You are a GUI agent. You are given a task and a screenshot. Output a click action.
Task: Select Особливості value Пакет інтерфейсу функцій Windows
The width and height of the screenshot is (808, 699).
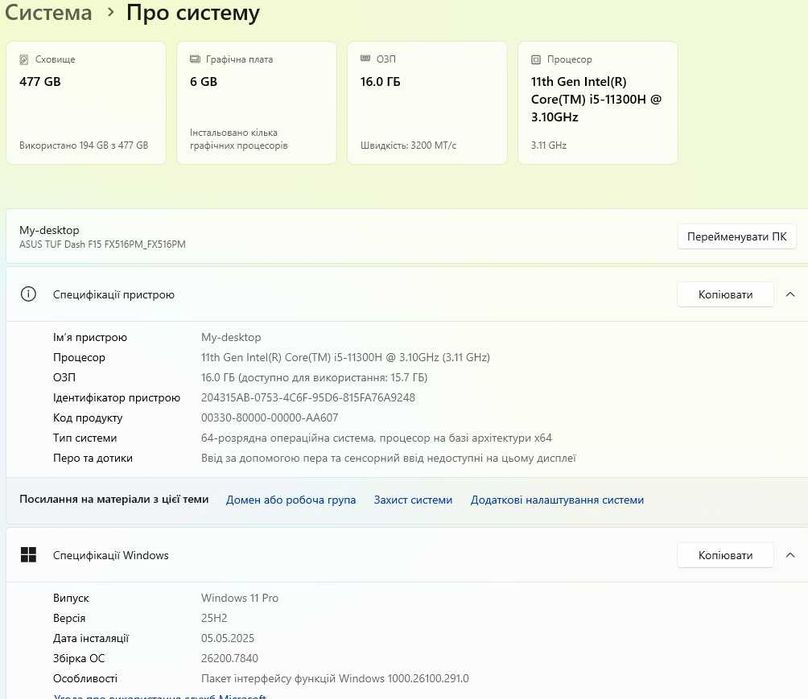(x=335, y=678)
